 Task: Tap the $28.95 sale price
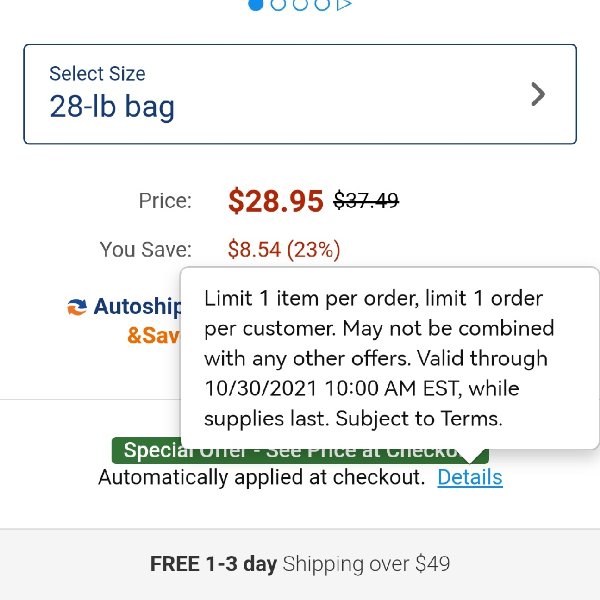(276, 201)
